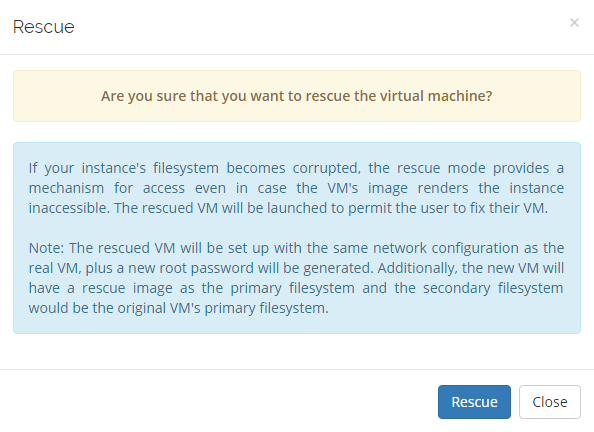
Task: Click the line 'would be the original VM's primary filesystem'
Action: 178,308
